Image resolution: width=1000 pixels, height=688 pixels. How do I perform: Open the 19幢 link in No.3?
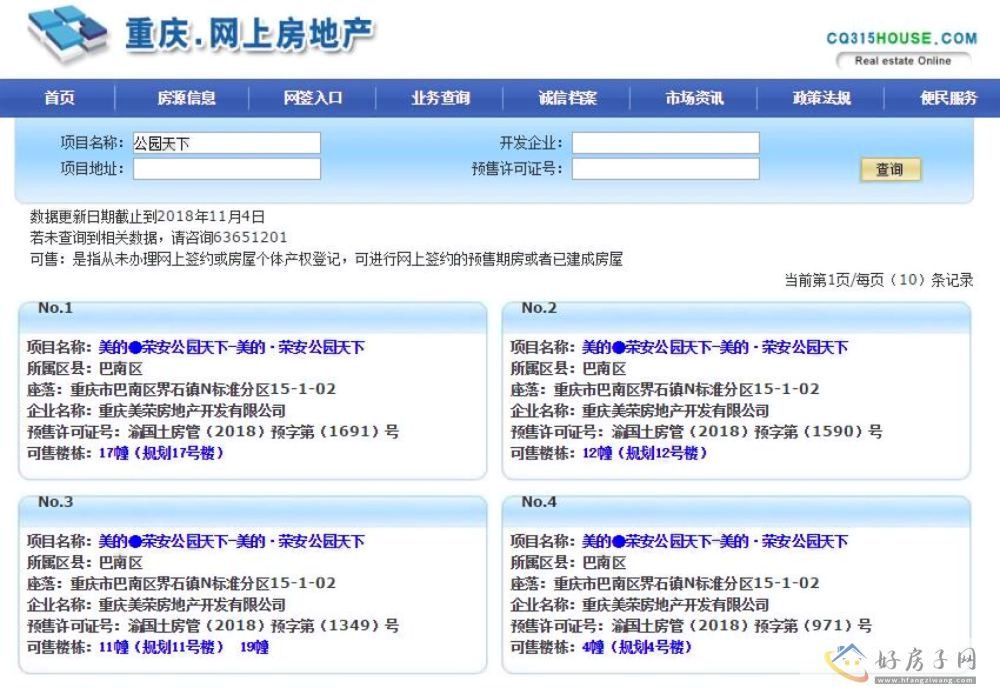[254, 647]
